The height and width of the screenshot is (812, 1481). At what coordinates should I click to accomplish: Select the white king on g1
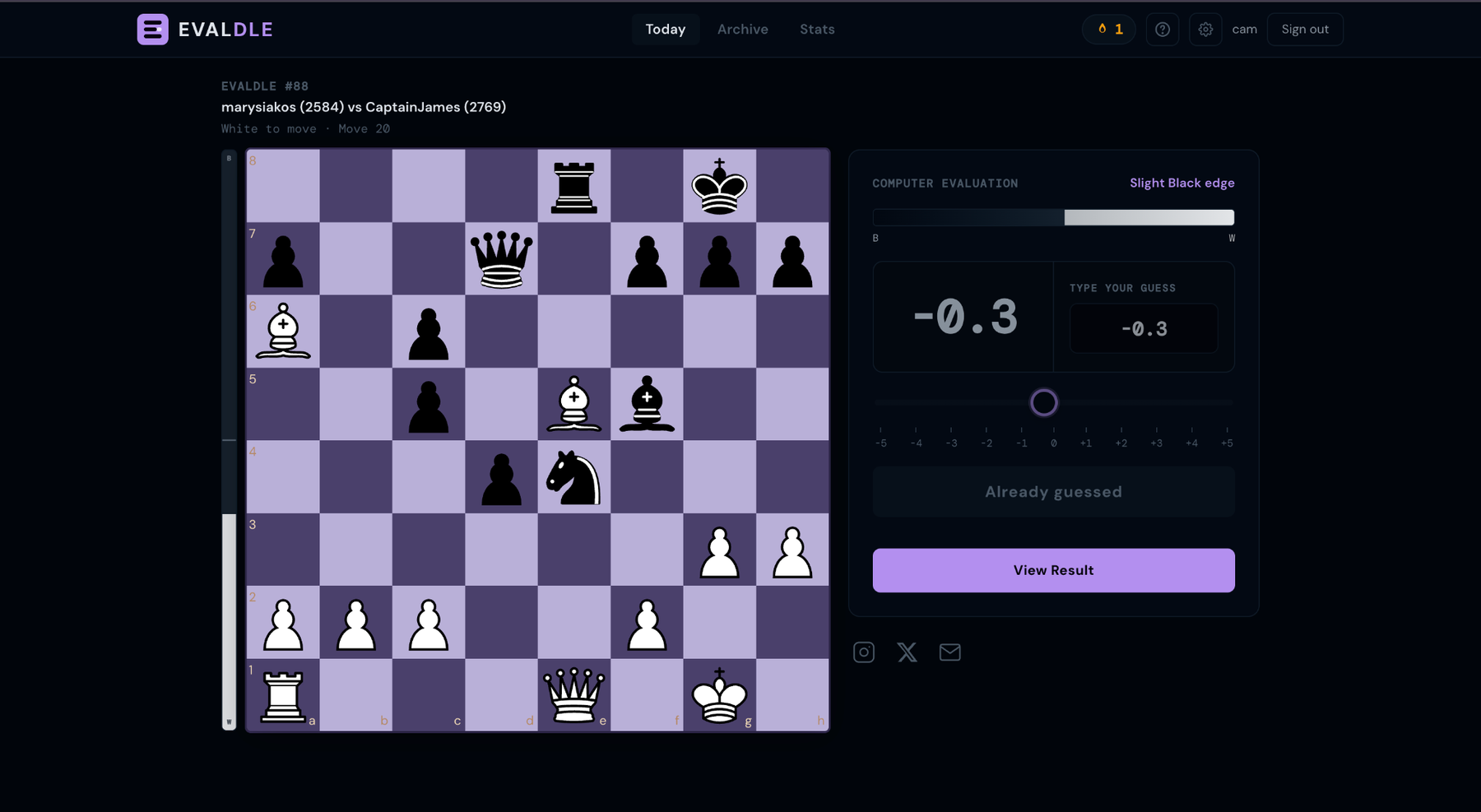tap(719, 695)
